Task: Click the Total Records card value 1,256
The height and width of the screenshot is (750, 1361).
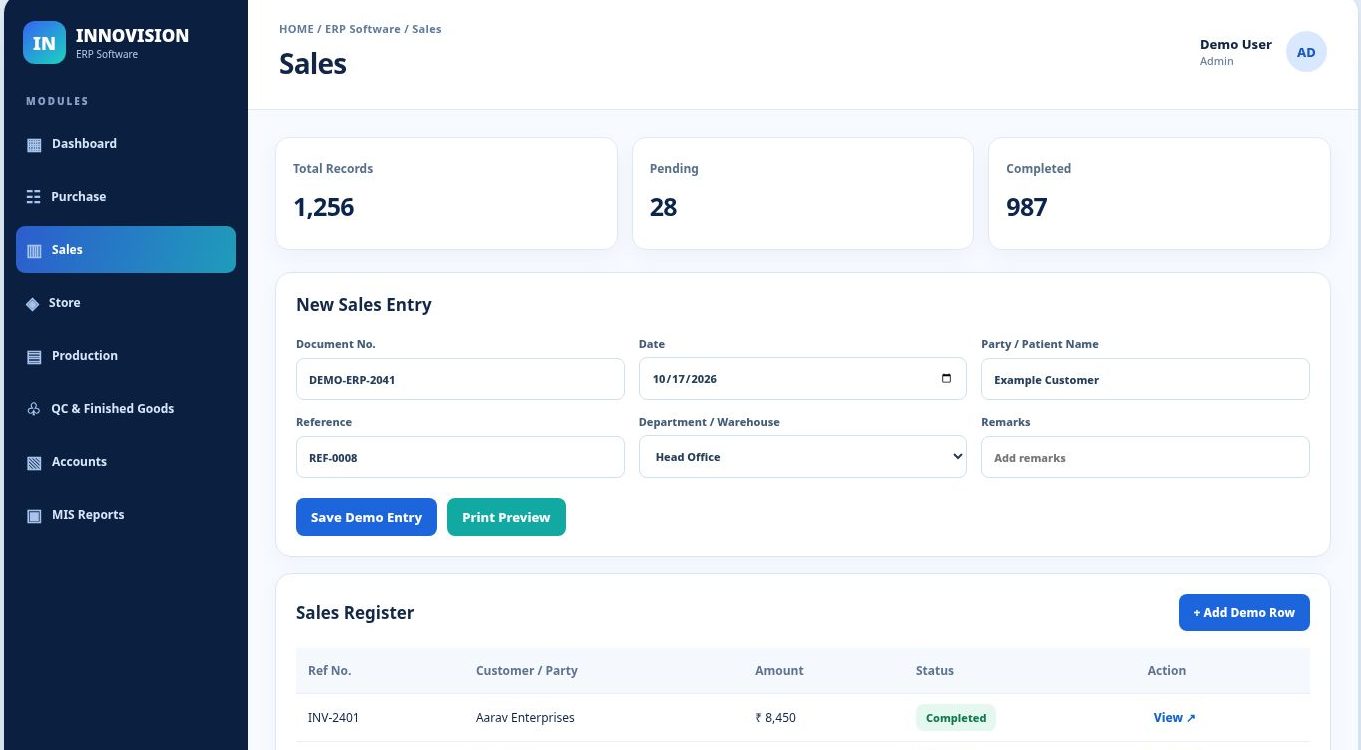Action: (324, 207)
